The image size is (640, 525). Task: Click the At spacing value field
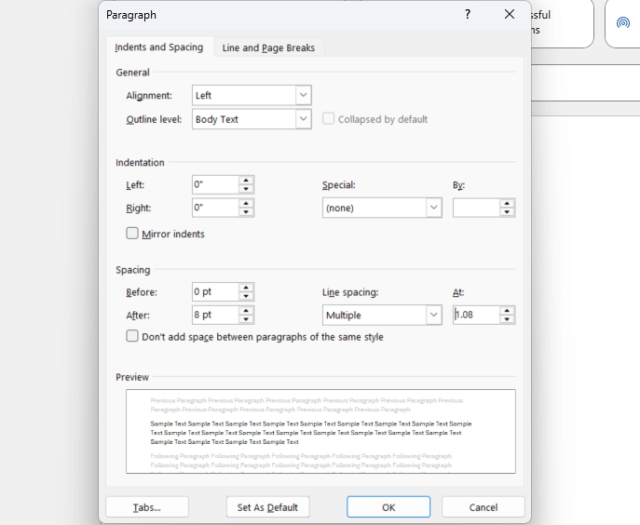[x=476, y=315]
